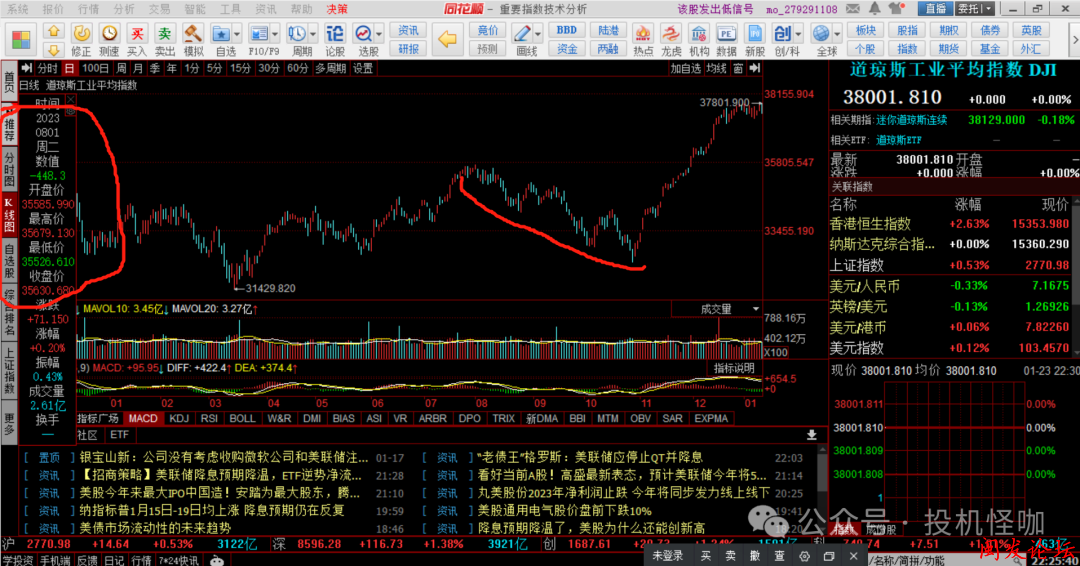
Task: Select the KDJ indicator
Action: click(x=179, y=418)
